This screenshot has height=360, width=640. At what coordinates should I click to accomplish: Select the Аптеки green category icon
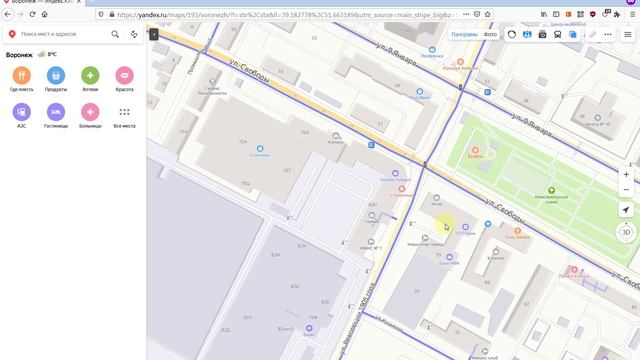click(90, 76)
